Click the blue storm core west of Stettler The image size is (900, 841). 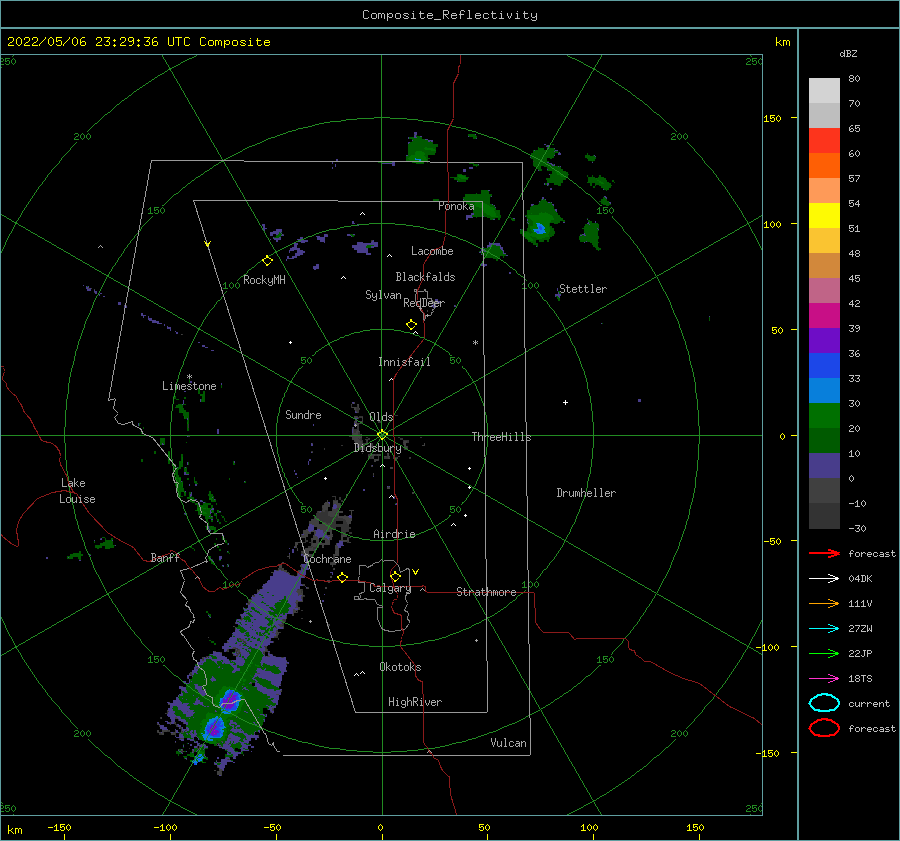tap(539, 228)
